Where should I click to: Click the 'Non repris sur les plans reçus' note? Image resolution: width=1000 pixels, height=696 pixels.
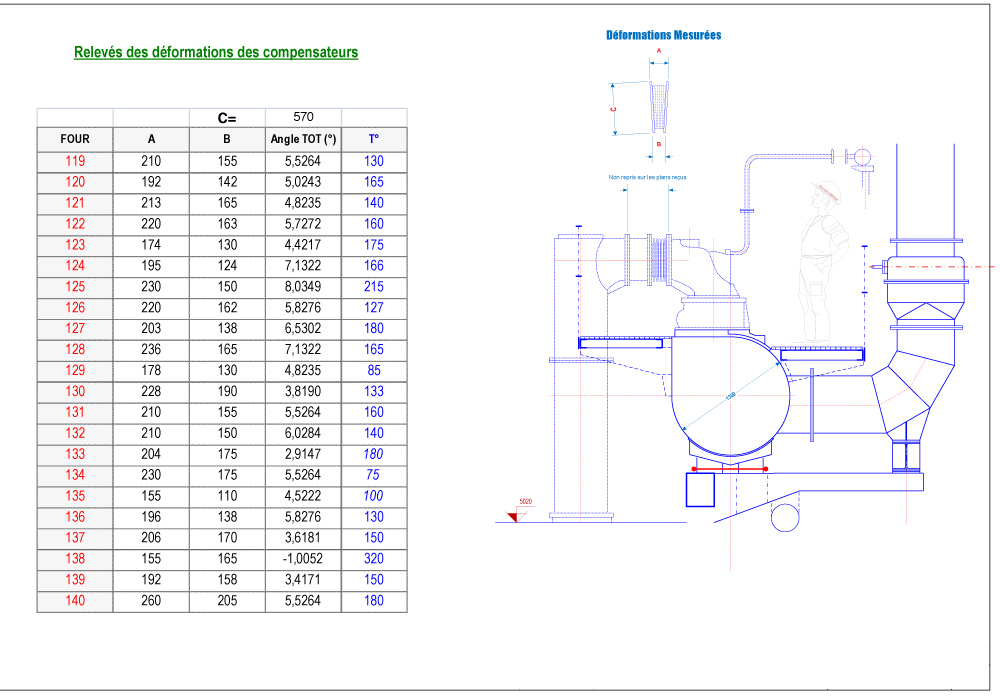click(647, 178)
